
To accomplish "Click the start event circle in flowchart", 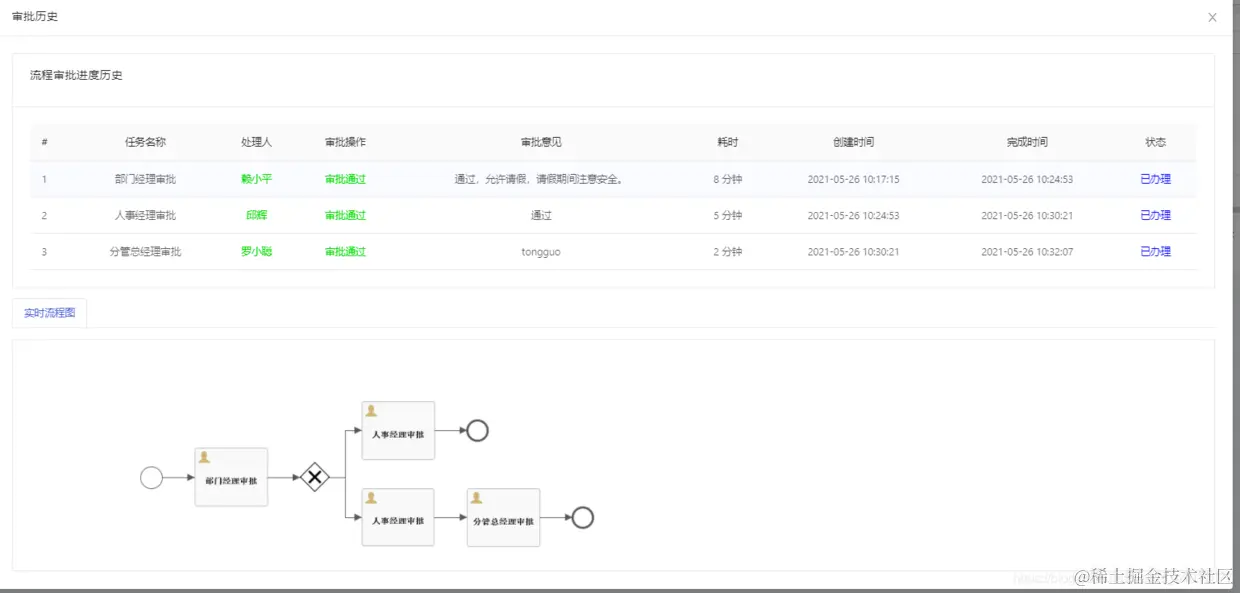I will pos(151,478).
